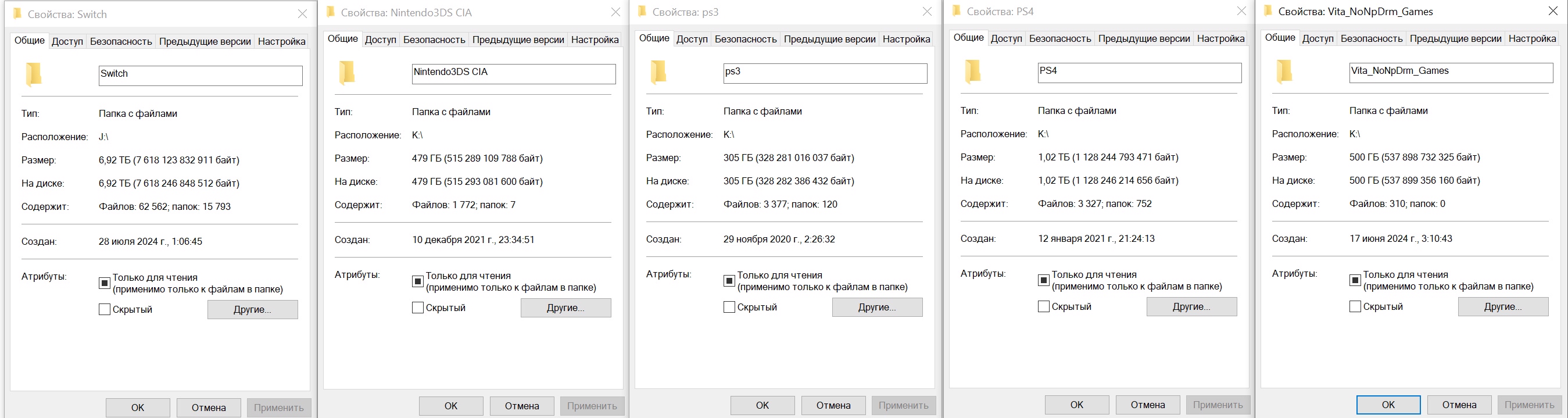Click size value '1,02 ТБ (1 128 244 793 471 байт)'

click(x=1108, y=157)
